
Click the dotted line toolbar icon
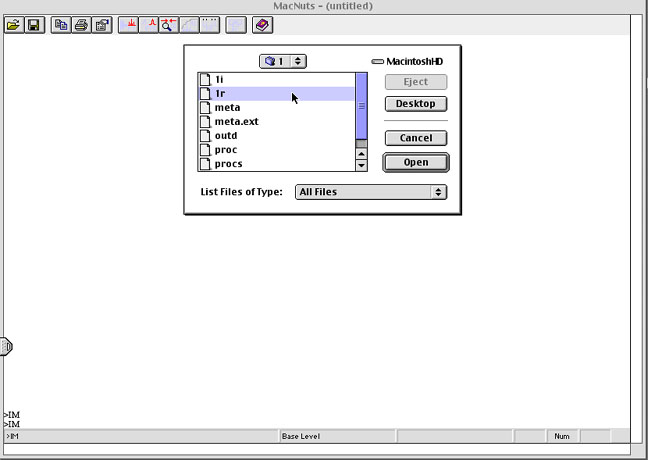210,24
